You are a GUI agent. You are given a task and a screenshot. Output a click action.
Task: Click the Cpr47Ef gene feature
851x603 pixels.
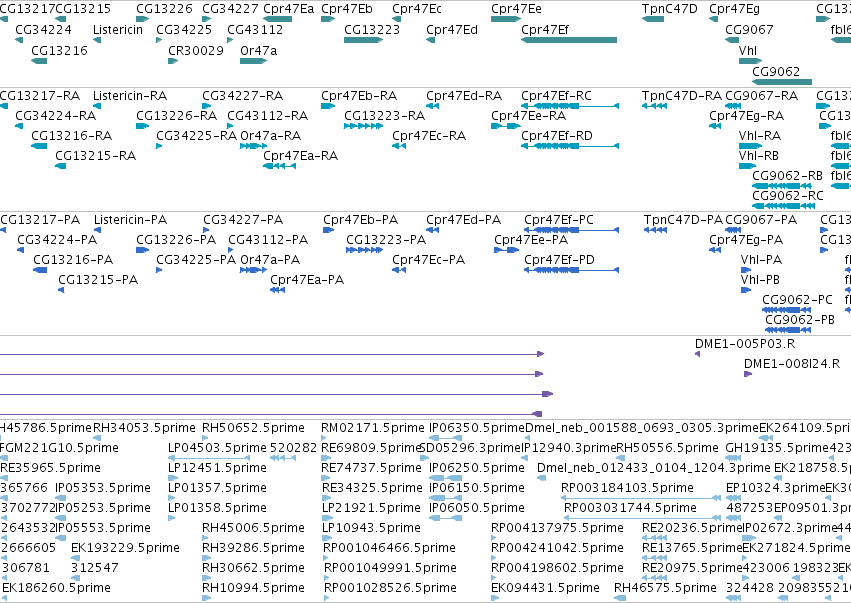tap(569, 40)
